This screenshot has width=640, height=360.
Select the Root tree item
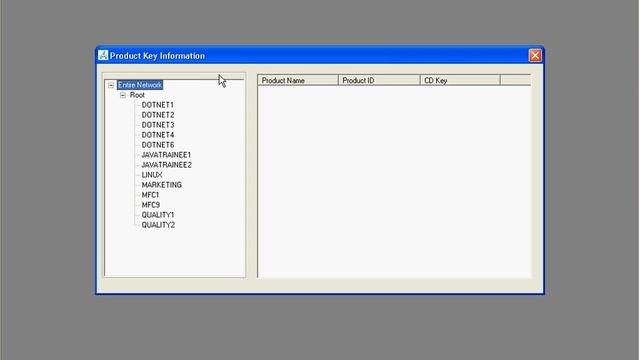click(x=137, y=95)
